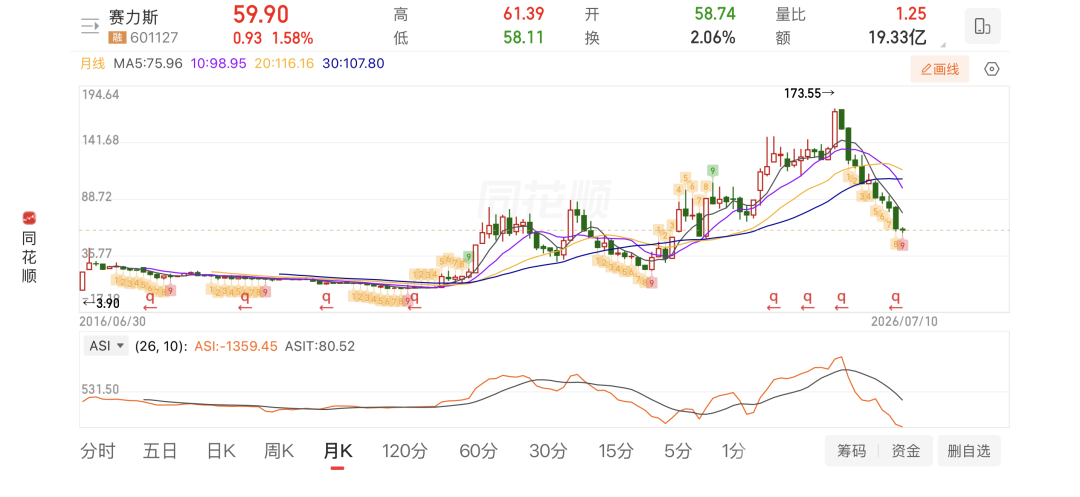This screenshot has width=1080, height=497.
Task: Click the change percent 1.58%
Action: pos(293,38)
